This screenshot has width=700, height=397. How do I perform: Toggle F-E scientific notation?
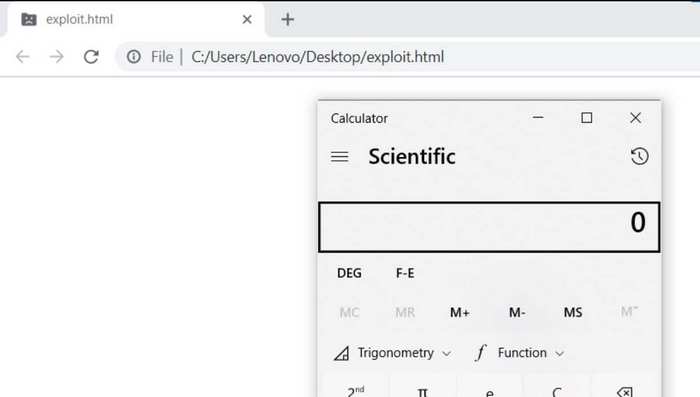coord(405,273)
